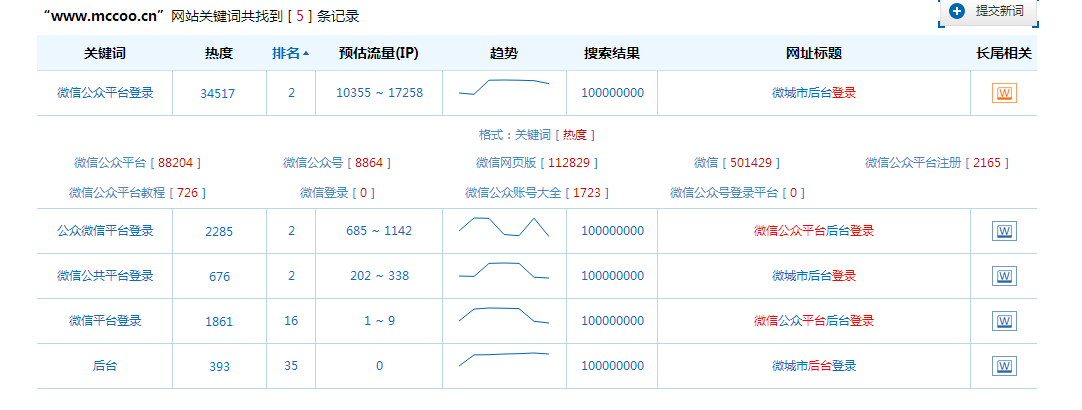Open keyword link 微信平台登录
The width and height of the screenshot is (1082, 410).
pyautogui.click(x=105, y=320)
